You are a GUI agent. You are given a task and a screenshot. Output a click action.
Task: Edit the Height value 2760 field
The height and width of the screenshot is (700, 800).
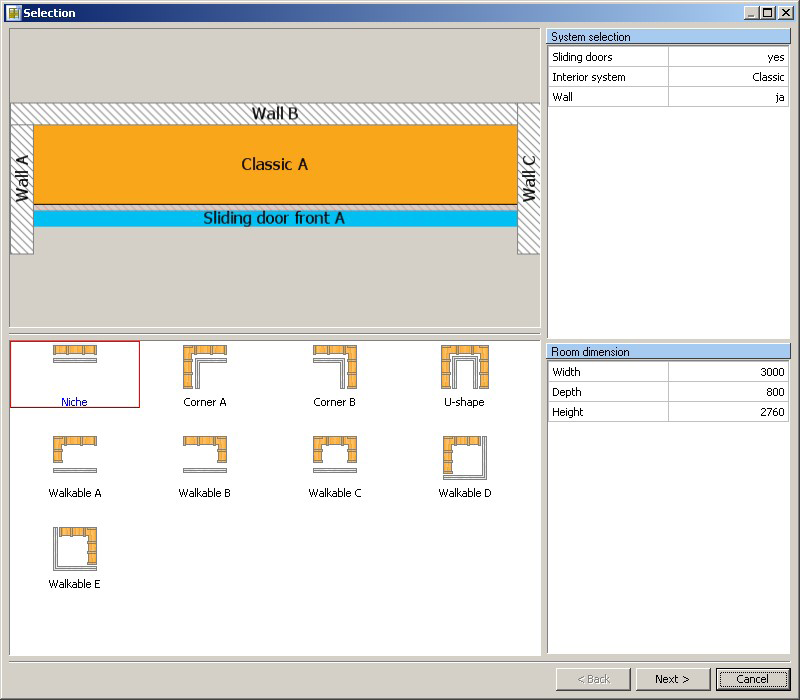tap(727, 412)
